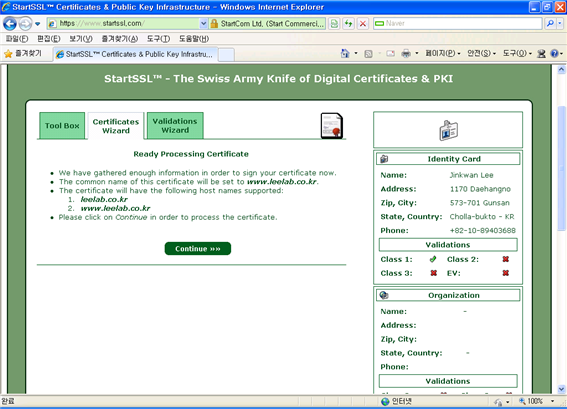Click the browser Back arrow button
The height and width of the screenshot is (409, 567).
tap(10, 24)
